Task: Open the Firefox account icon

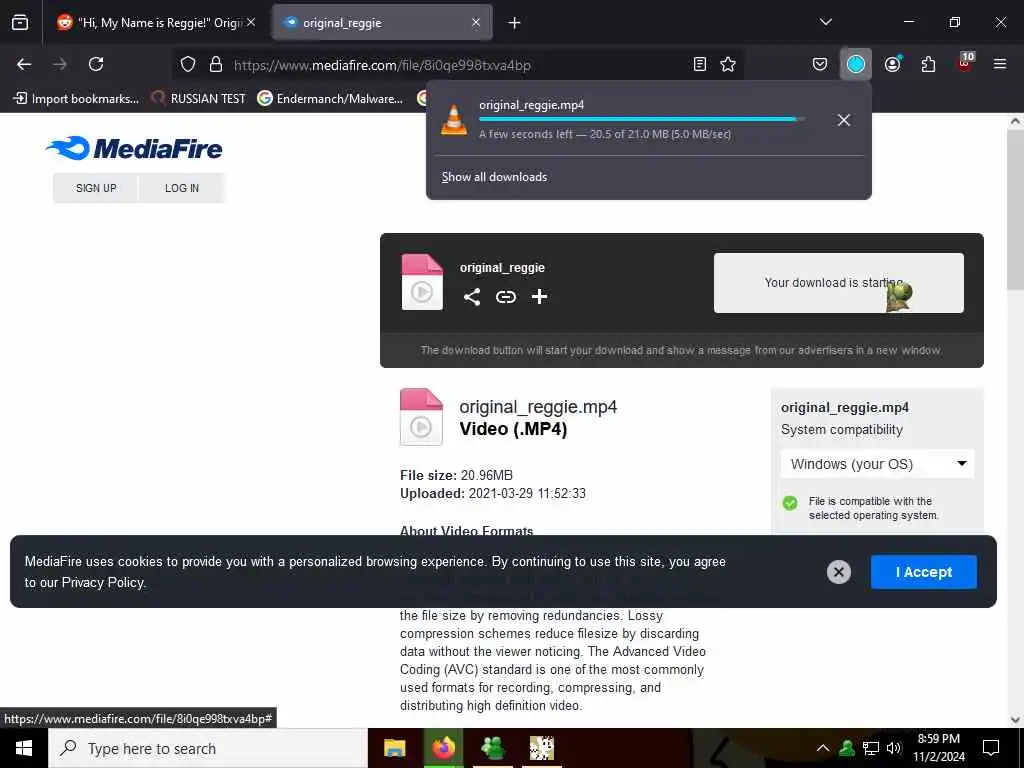Action: [893, 64]
